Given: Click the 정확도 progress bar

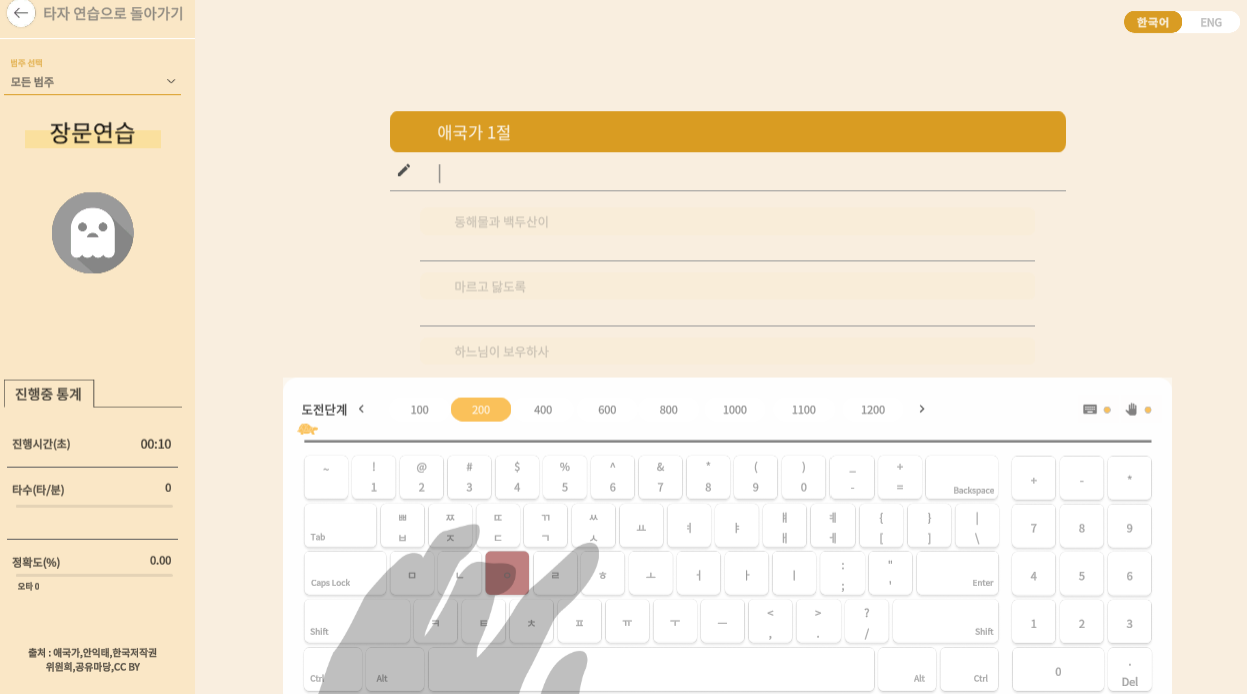Looking at the screenshot, I should pos(94,575).
